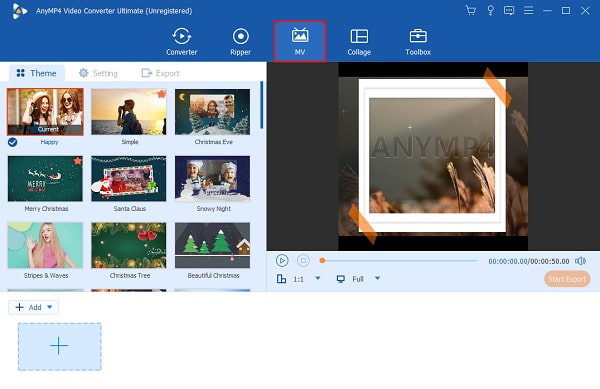Open the shopping cart icon
The image size is (600, 389).
tap(471, 11)
